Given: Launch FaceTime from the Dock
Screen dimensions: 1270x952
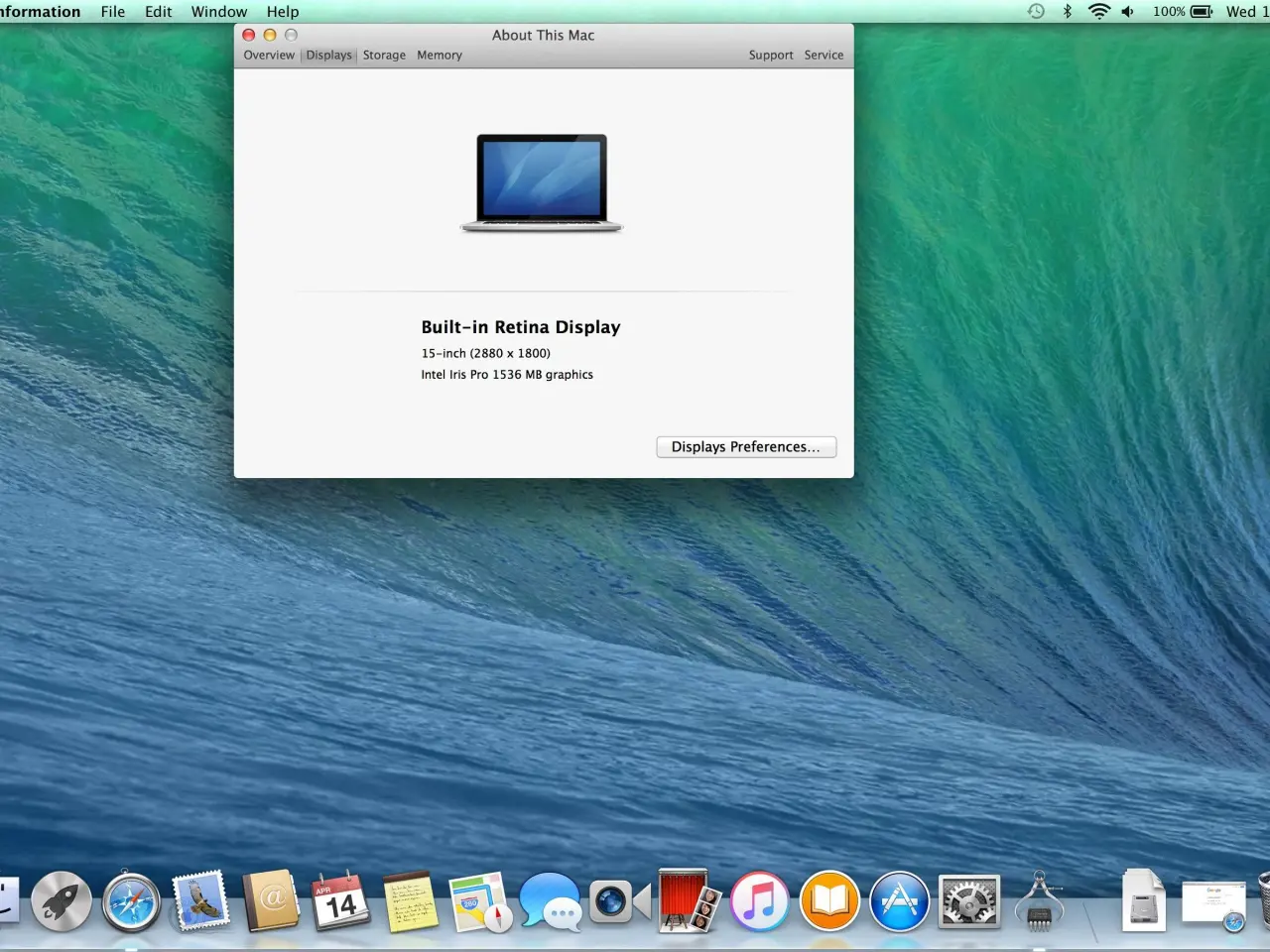Looking at the screenshot, I should point(620,901).
